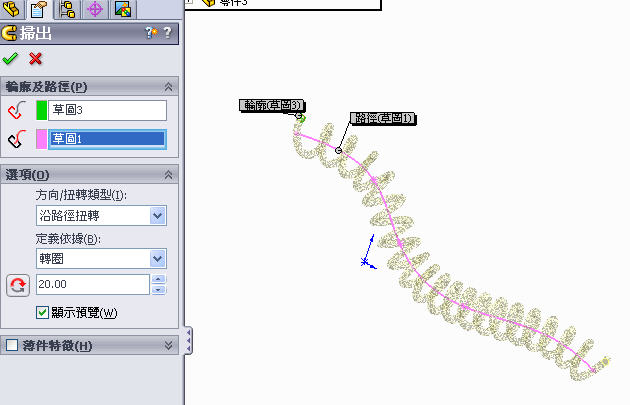Open the FeatureManager design tree tab

(11, 8)
